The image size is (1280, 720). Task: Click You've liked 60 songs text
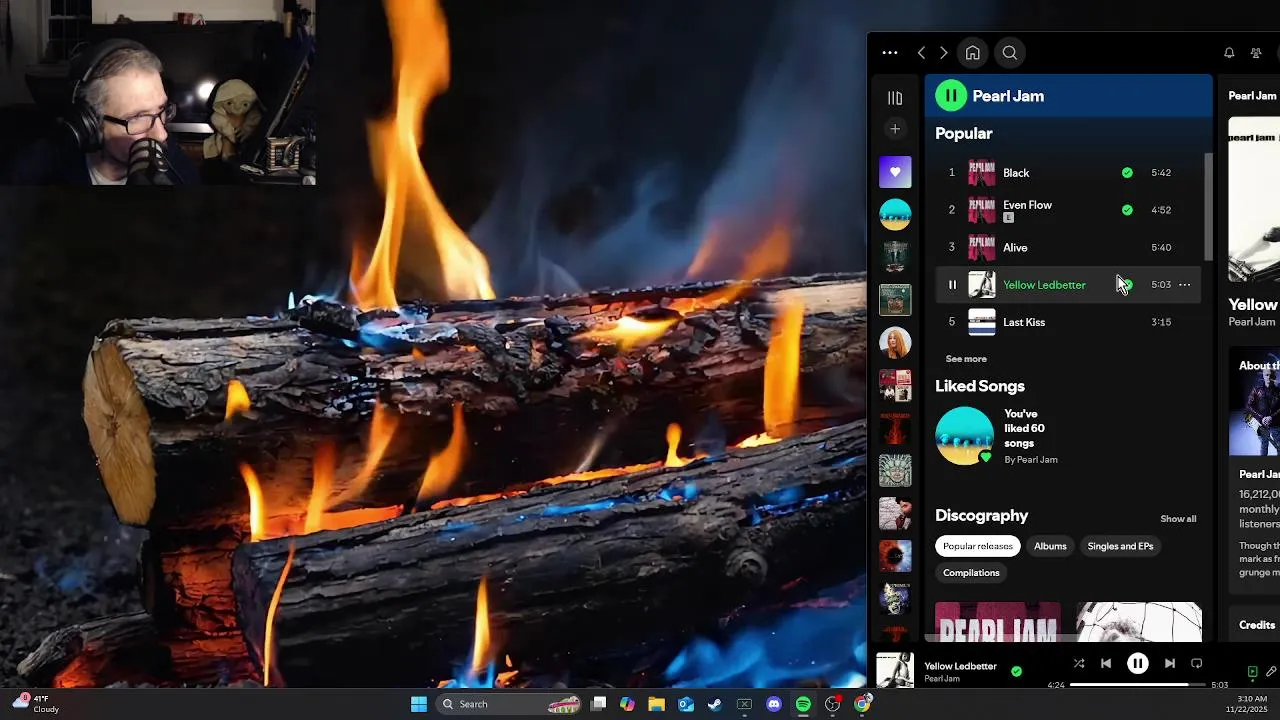click(x=1025, y=428)
